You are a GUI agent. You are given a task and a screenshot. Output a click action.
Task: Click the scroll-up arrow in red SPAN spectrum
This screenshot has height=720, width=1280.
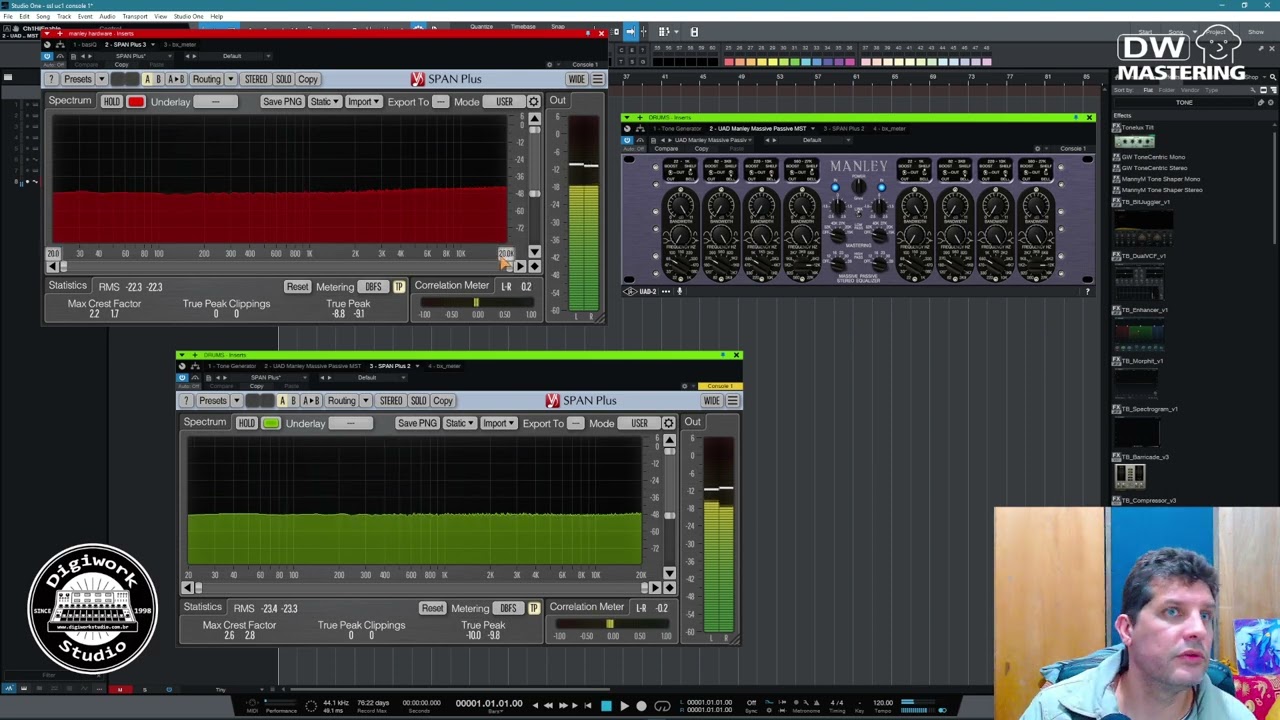[534, 119]
